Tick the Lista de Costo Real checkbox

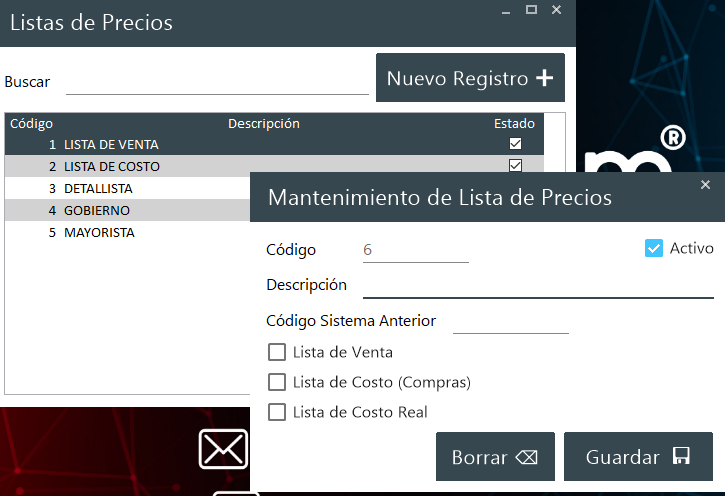coord(277,412)
